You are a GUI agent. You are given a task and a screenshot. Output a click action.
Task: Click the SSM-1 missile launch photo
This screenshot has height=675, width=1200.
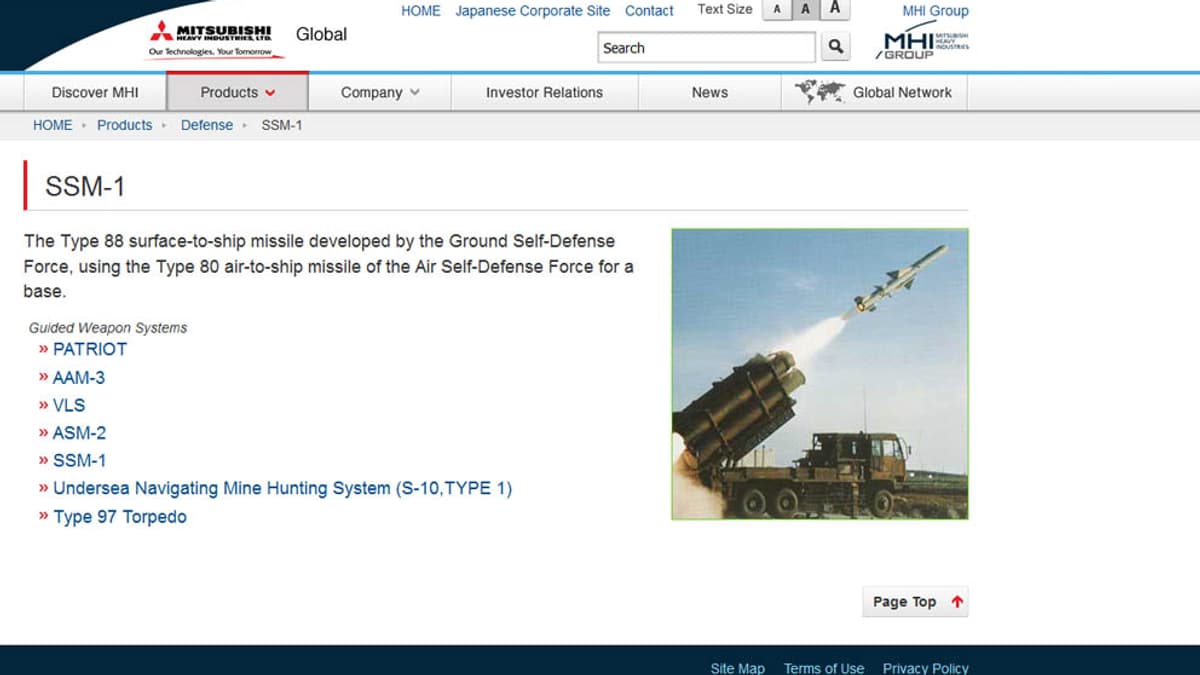[820, 374]
